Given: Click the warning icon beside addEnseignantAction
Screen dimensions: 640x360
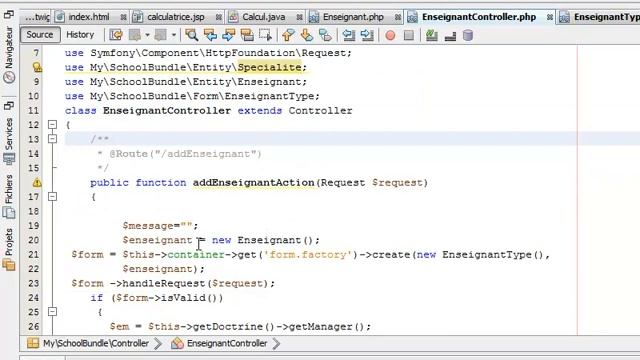Looking at the screenshot, I should (x=37, y=182).
